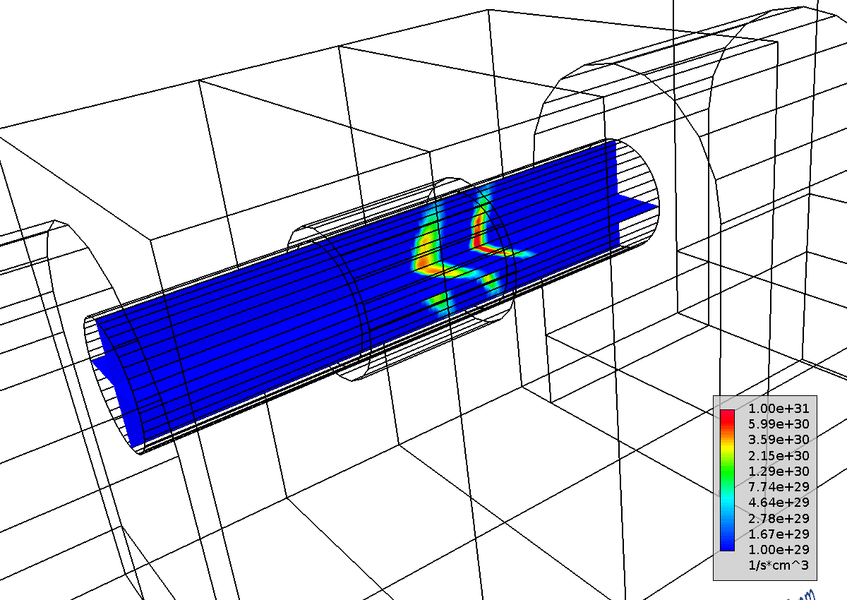Click the 7.74e+29 legend value

point(778,487)
